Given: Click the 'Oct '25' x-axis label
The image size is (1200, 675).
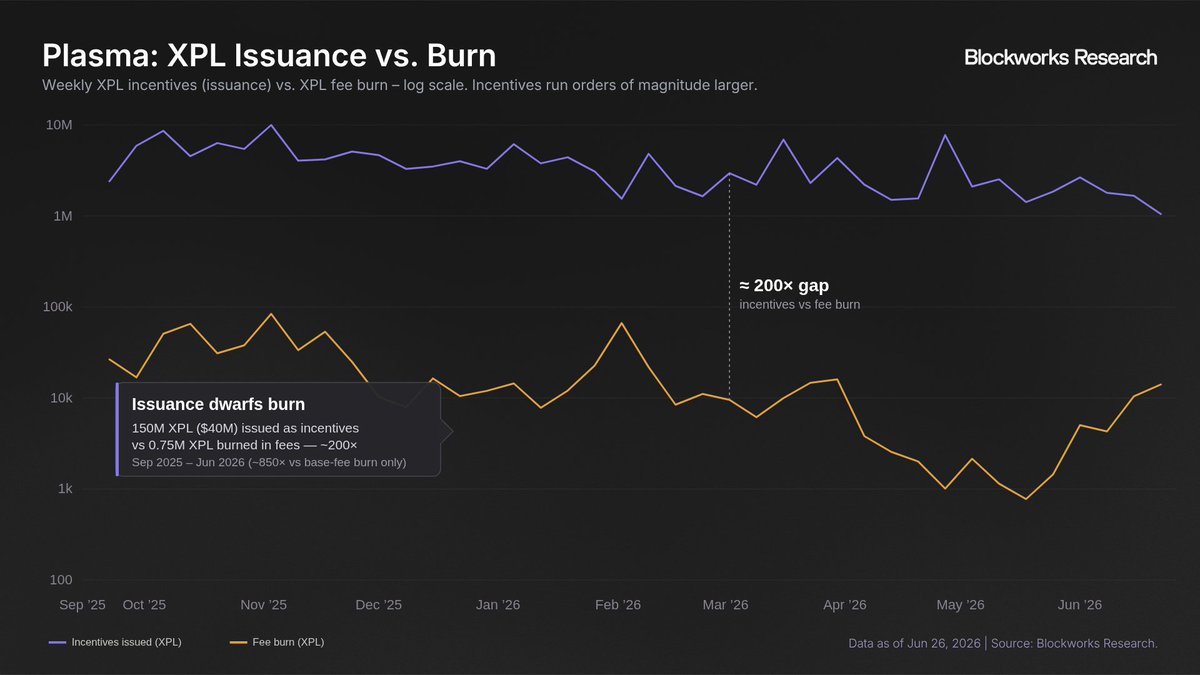Looking at the screenshot, I should (x=144, y=605).
